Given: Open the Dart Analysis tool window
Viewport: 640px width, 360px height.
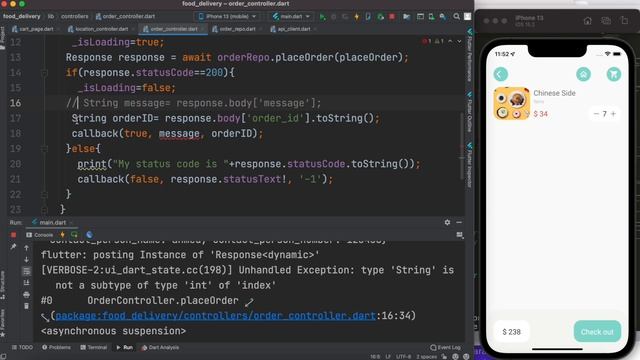Looking at the screenshot, I should 160,347.
